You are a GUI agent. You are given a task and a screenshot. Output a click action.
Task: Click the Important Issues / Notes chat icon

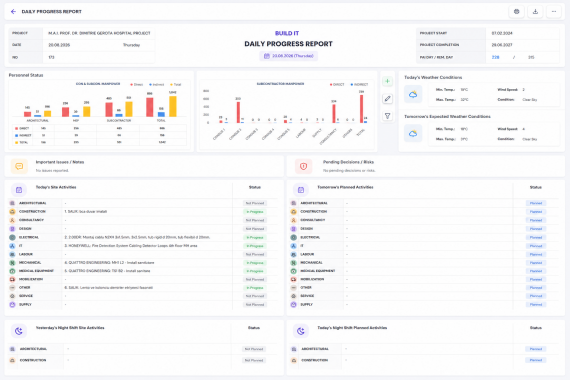pyautogui.click(x=19, y=166)
